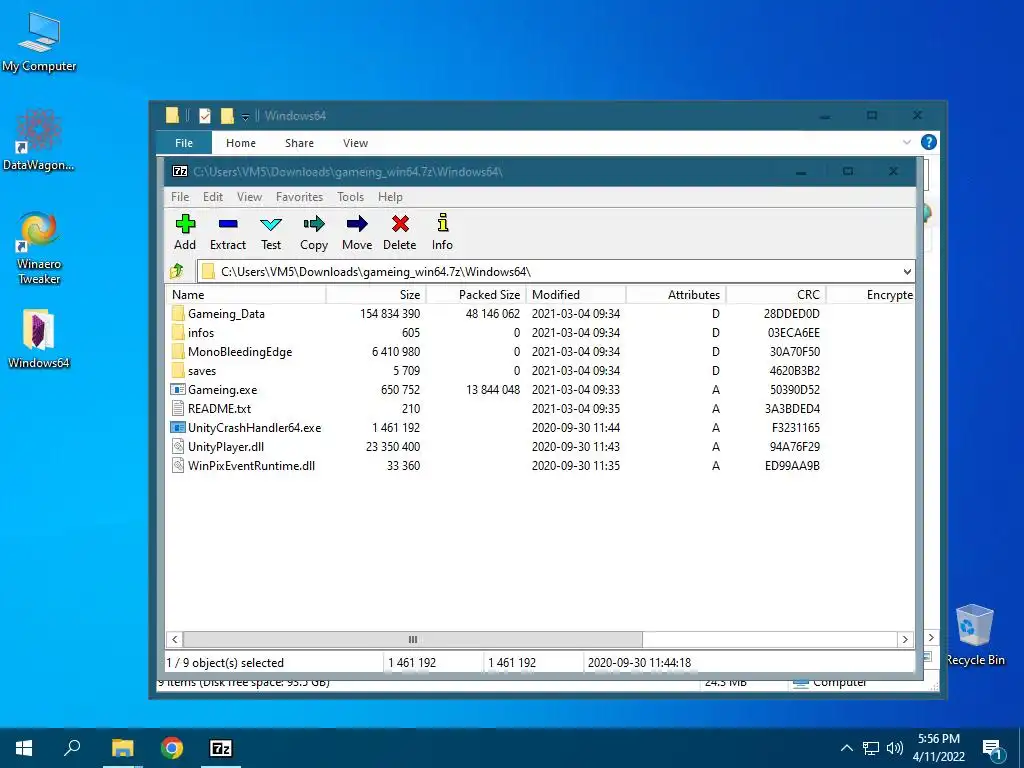Screen dimensions: 1024x768
Task: Sort by the CRC column header
Action: click(776, 295)
